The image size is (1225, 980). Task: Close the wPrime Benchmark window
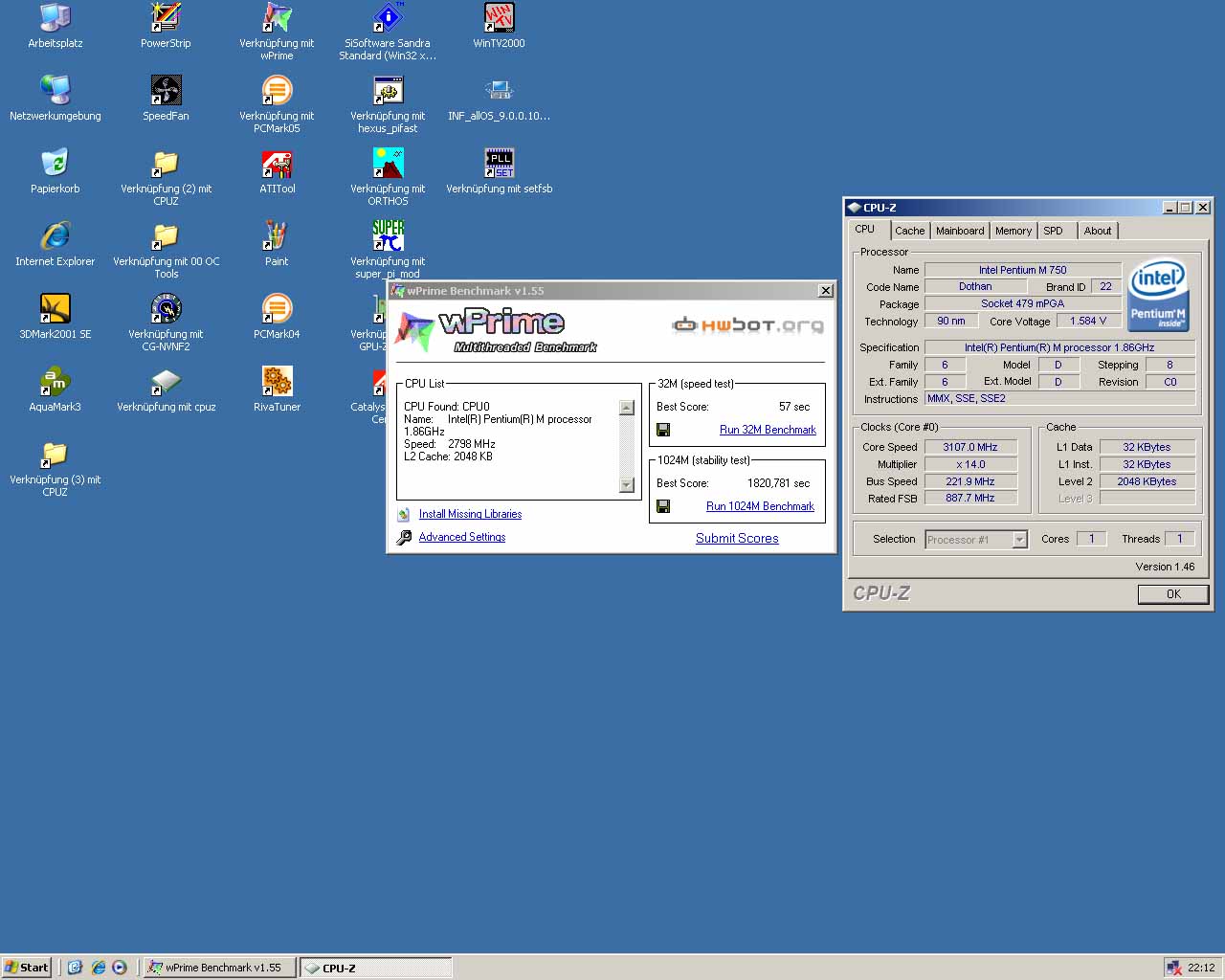coord(826,291)
